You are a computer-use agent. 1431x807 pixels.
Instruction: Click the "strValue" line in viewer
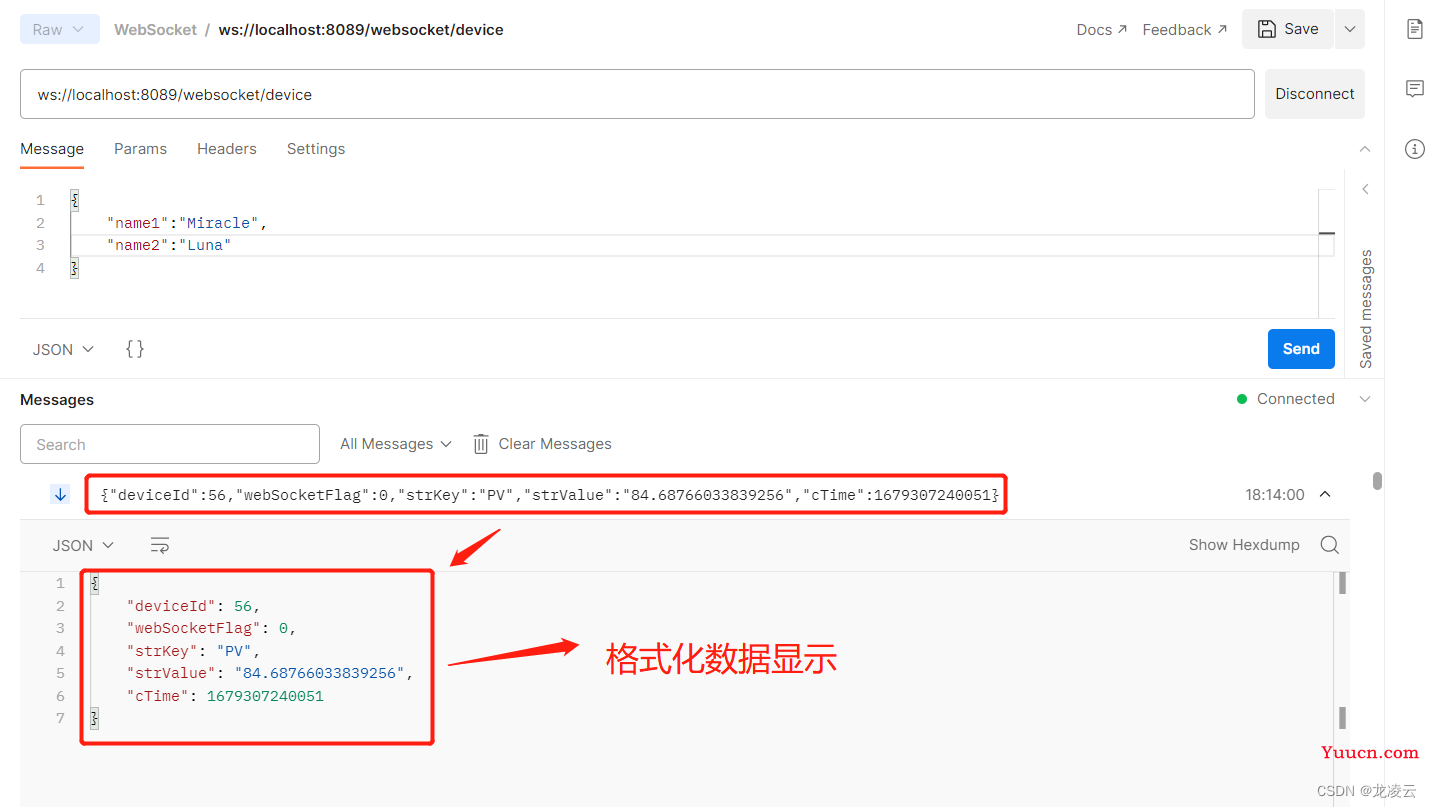click(269, 673)
